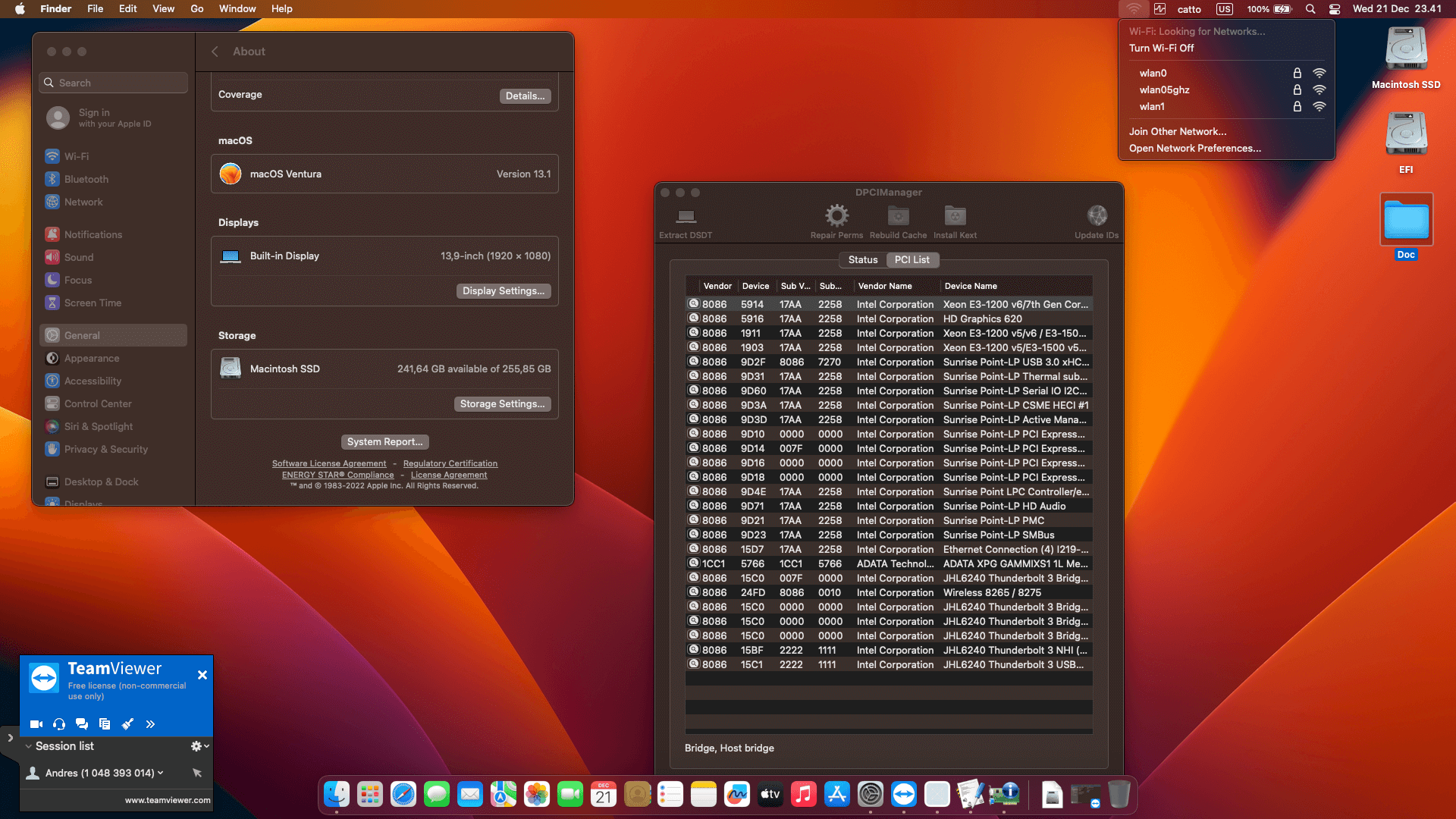
Task: Open Spotlight search from the menu bar
Action: tap(1310, 8)
